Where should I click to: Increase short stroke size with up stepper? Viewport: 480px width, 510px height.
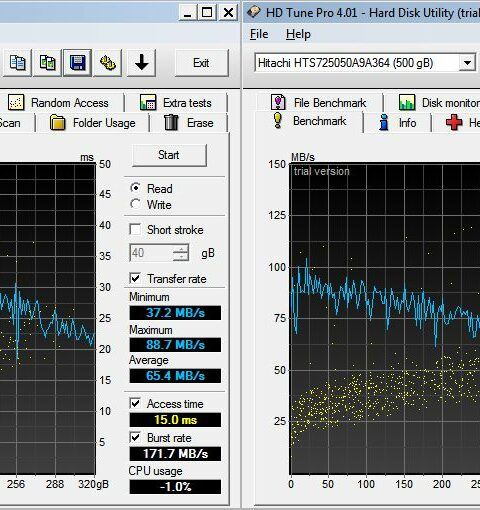[181, 249]
